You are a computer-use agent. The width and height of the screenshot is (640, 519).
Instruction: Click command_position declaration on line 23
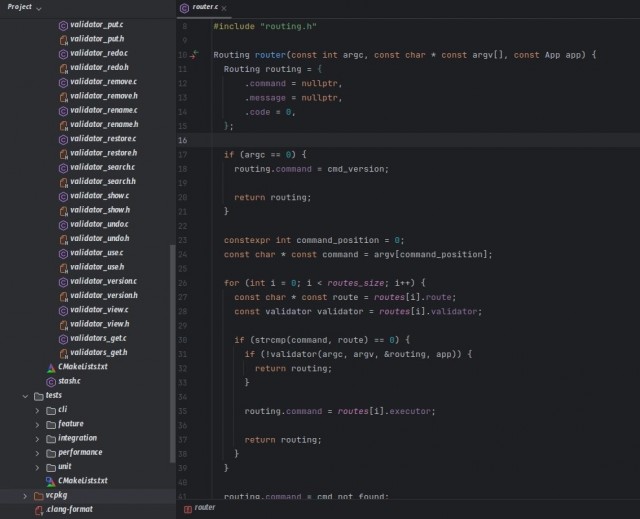click(x=338, y=240)
